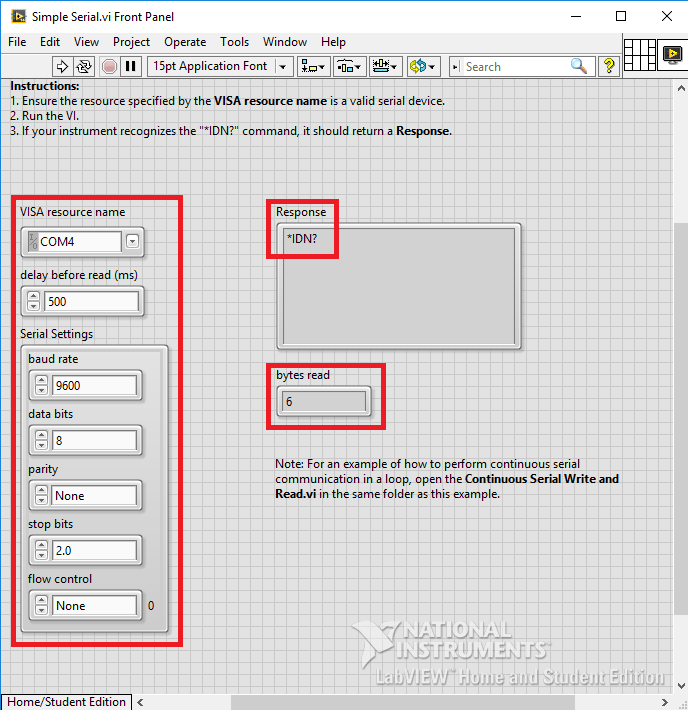The height and width of the screenshot is (710, 688).
Task: Decrement the flow control setting
Action: pos(41,610)
